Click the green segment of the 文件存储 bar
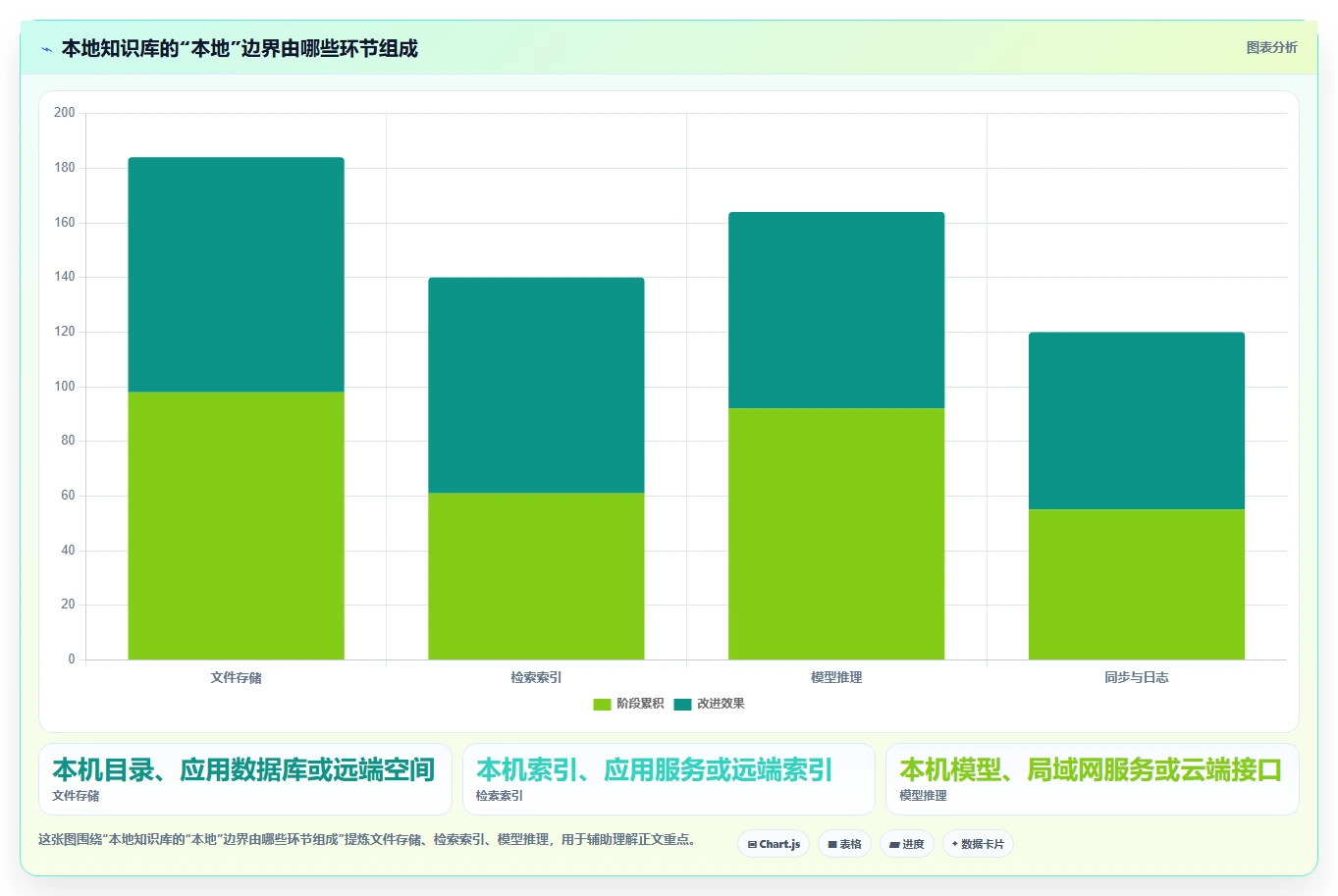The image size is (1338, 896). tap(236, 526)
